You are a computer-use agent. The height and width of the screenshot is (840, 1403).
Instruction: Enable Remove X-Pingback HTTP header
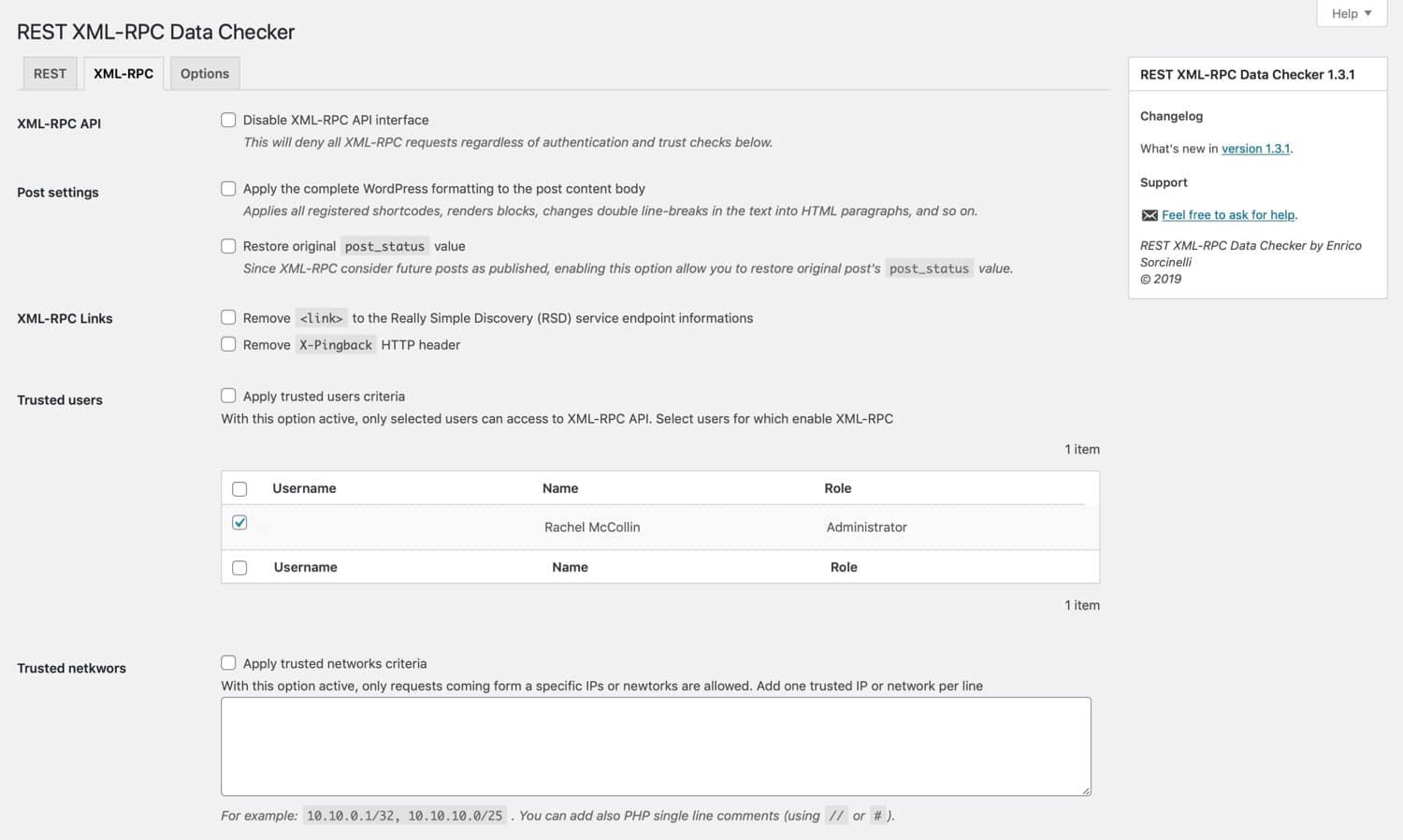click(228, 344)
